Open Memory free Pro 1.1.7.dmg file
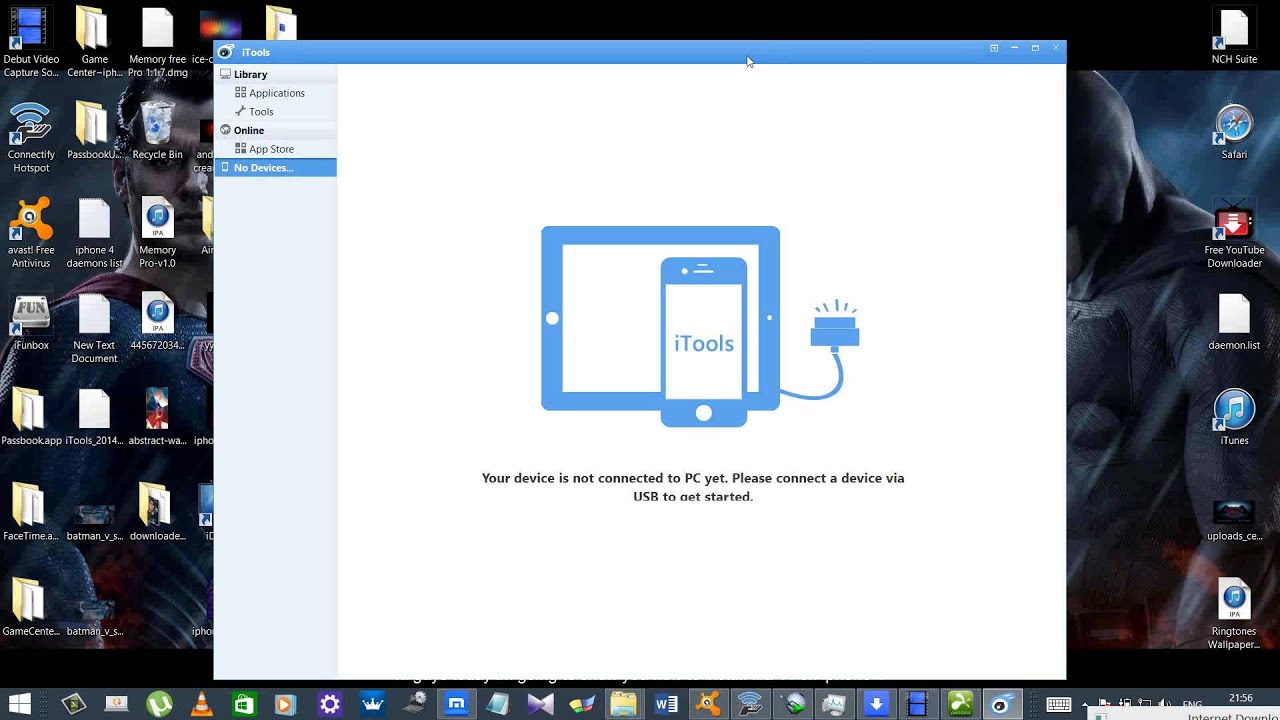This screenshot has height=720, width=1280. (x=157, y=42)
